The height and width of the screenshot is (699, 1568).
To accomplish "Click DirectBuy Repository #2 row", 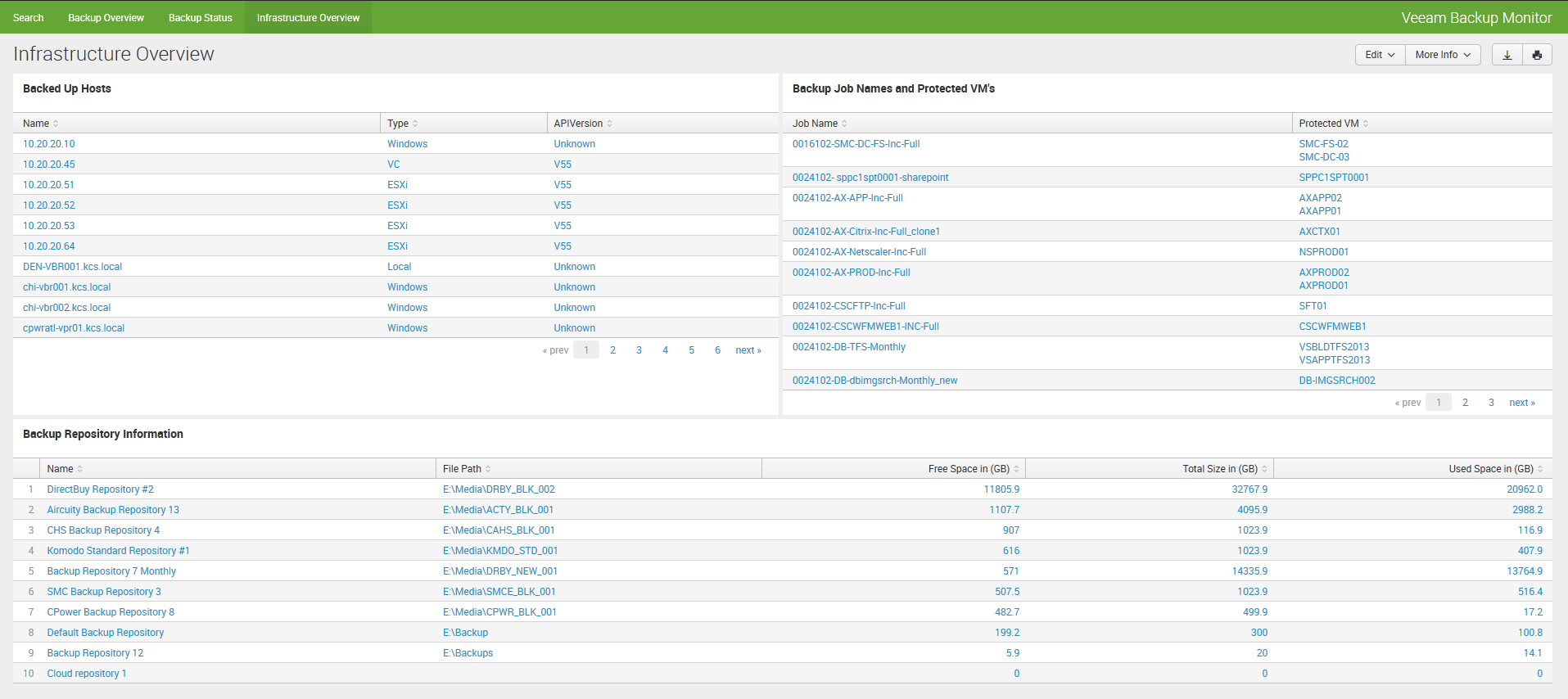I will pyautogui.click(x=100, y=489).
